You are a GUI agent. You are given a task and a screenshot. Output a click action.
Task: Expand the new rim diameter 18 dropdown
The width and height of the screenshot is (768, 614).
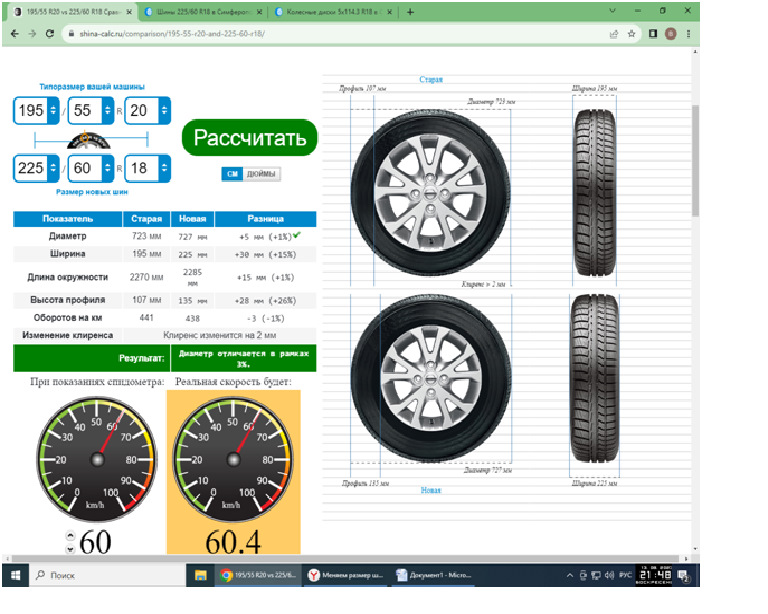pos(148,168)
